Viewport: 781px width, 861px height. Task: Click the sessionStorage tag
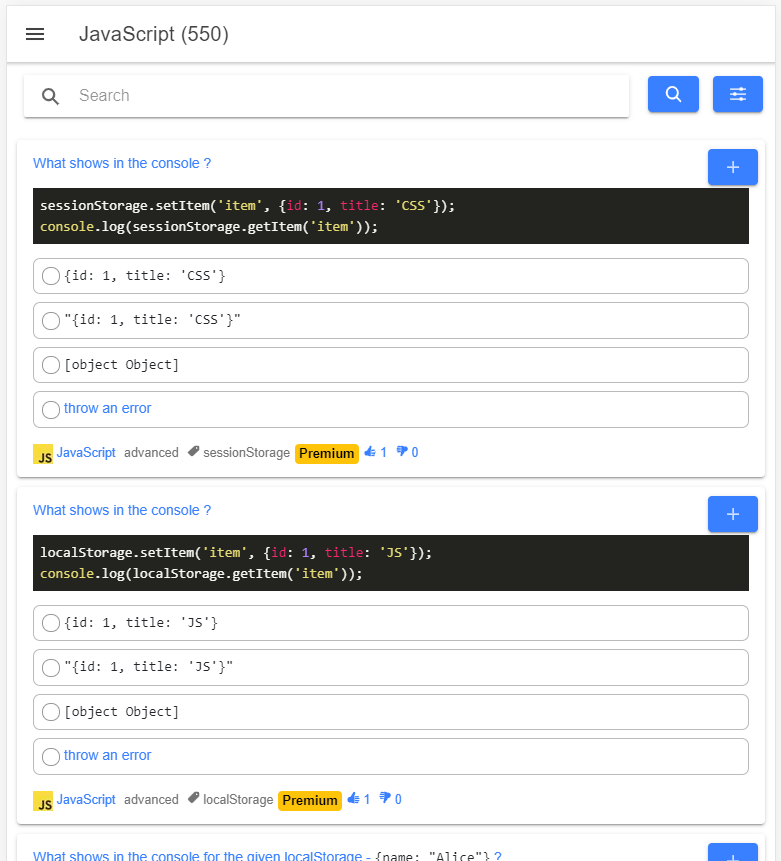[x=238, y=452]
